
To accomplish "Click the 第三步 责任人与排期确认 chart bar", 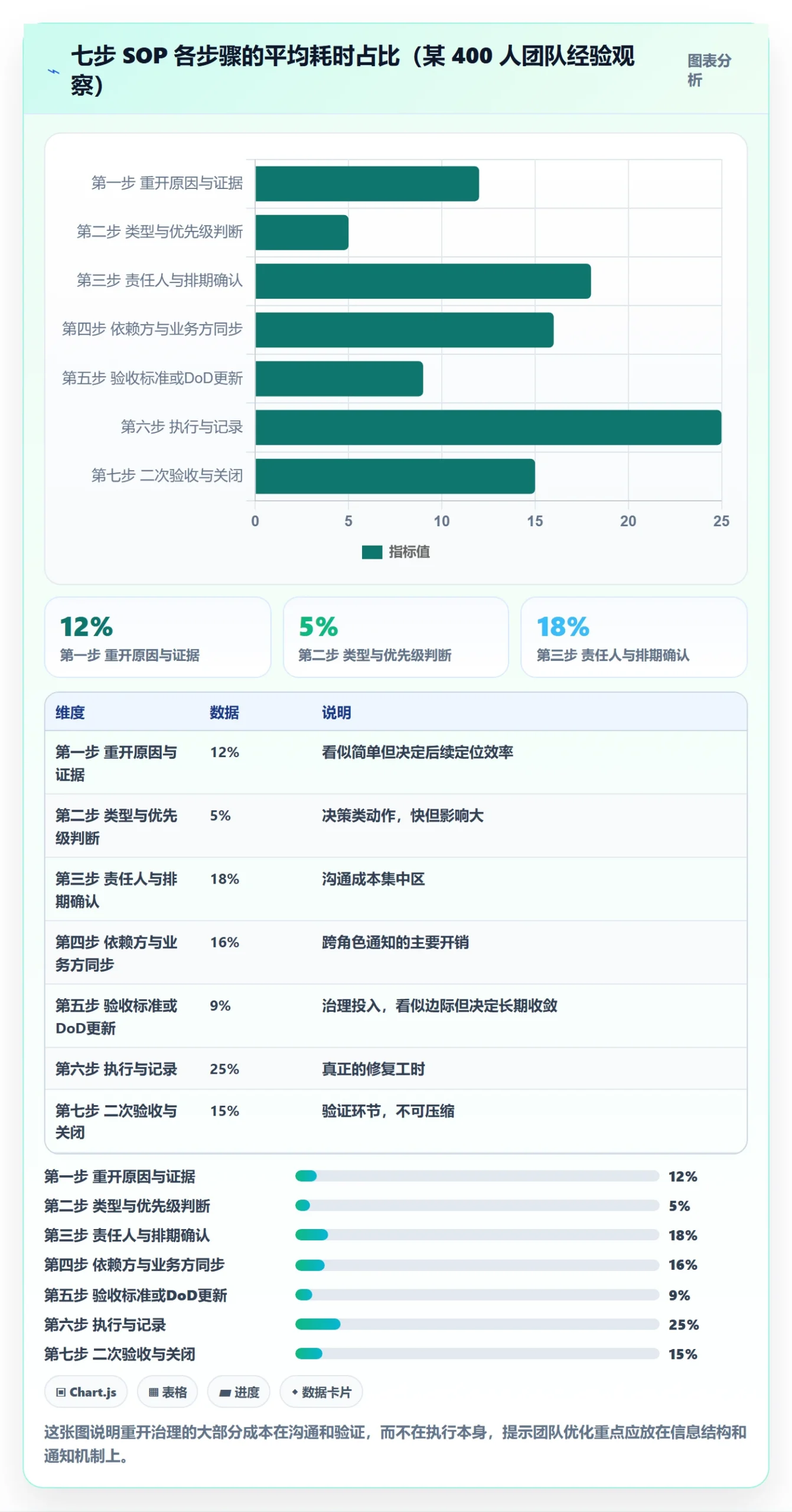I will [x=423, y=281].
